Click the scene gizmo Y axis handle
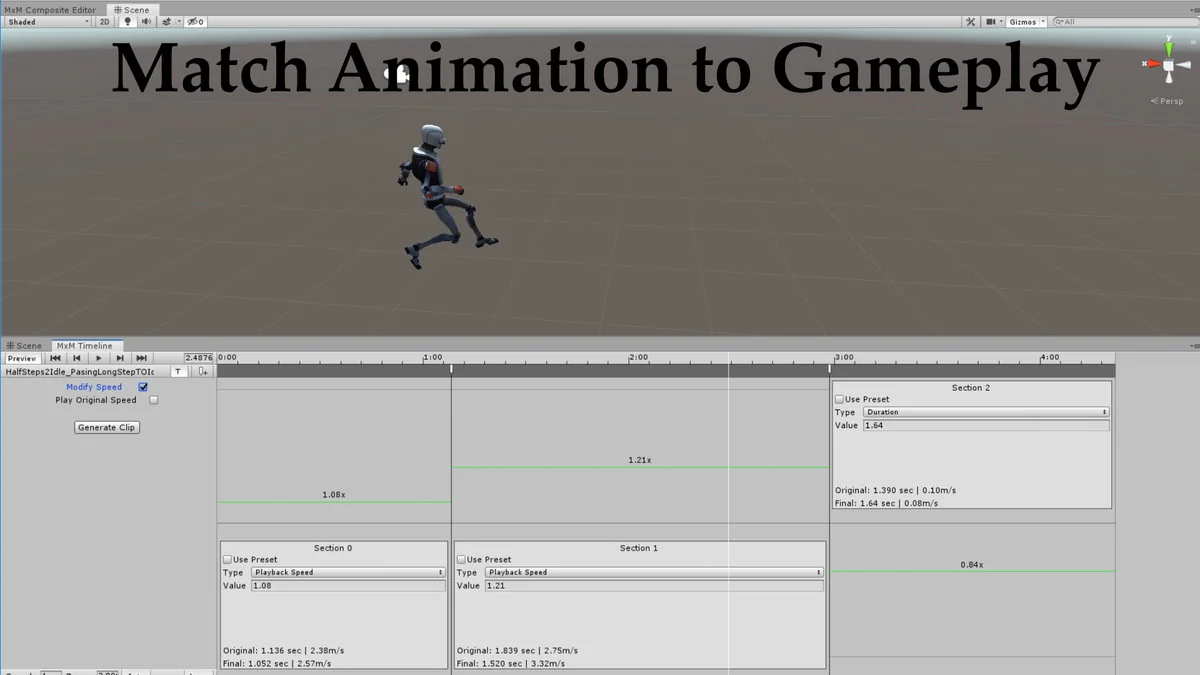 point(1167,47)
